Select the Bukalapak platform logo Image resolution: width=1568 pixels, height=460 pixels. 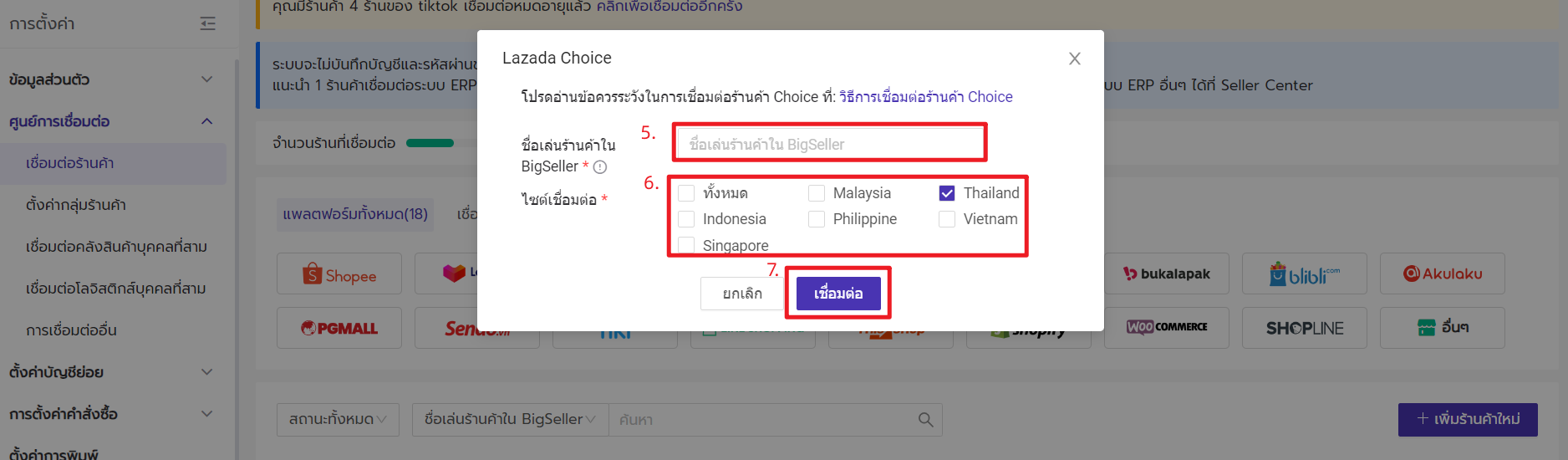point(1167,273)
